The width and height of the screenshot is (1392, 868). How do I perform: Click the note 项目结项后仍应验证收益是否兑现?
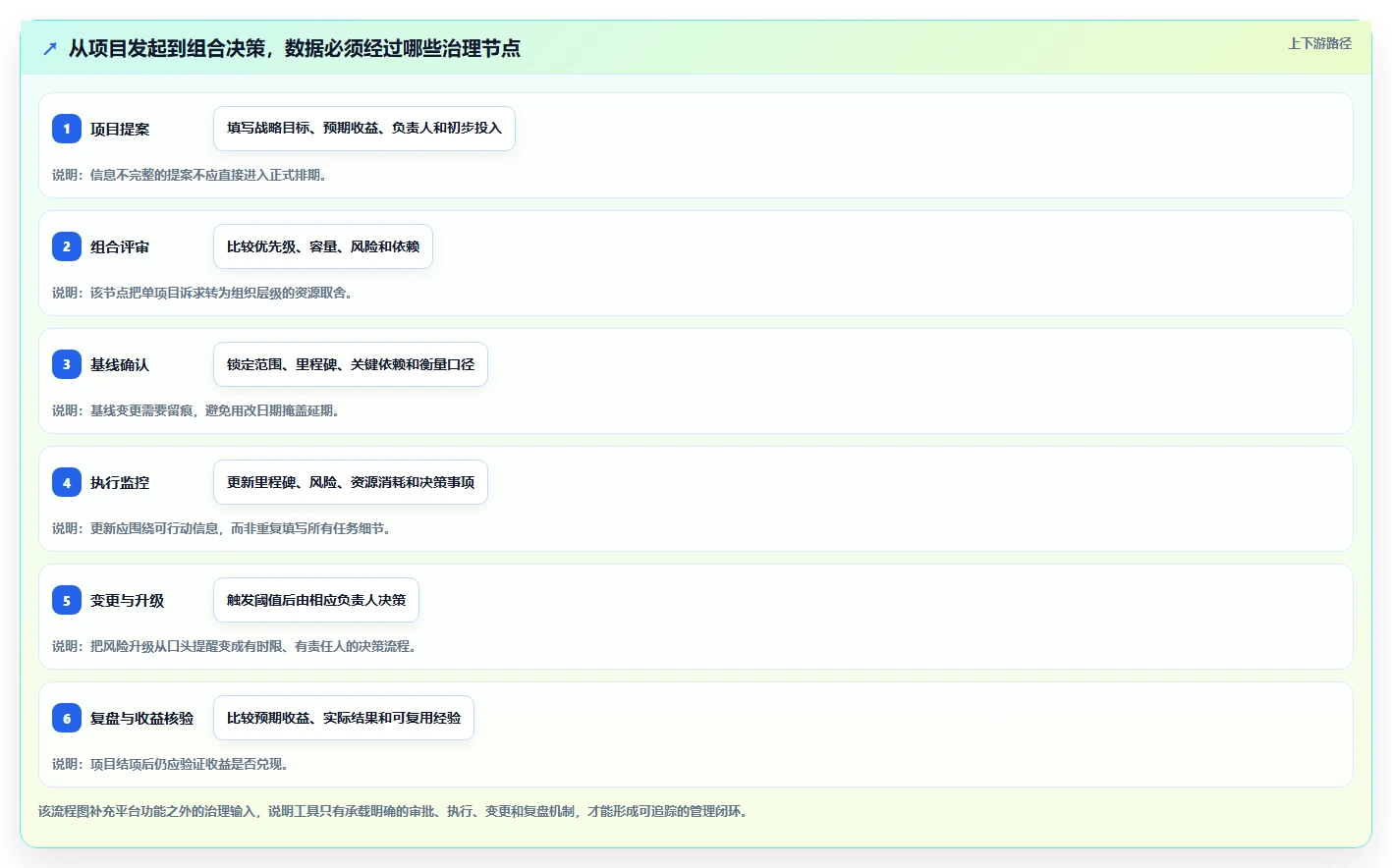coord(189,764)
